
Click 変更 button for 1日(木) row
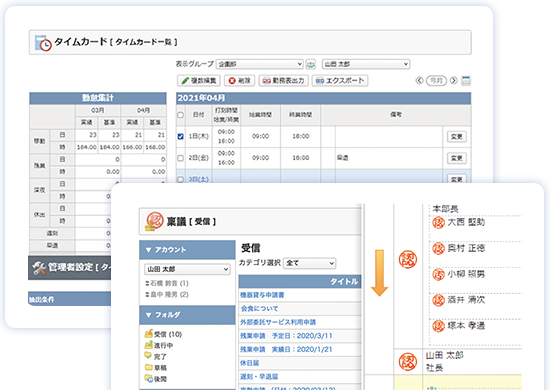[x=456, y=136]
